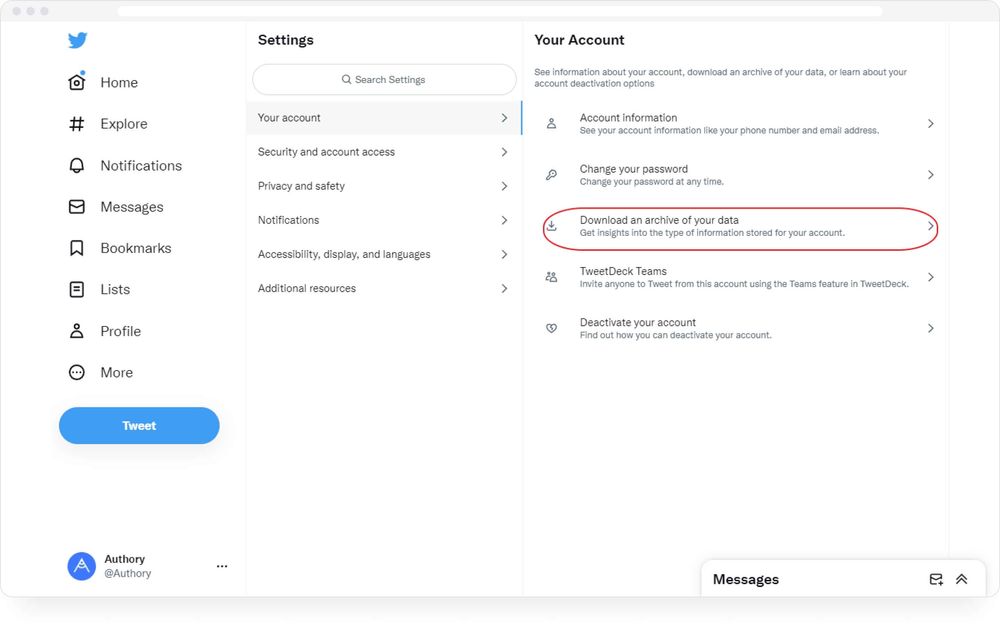This screenshot has height=632, width=1000.
Task: Click the Search Settings field
Action: pyautogui.click(x=383, y=78)
